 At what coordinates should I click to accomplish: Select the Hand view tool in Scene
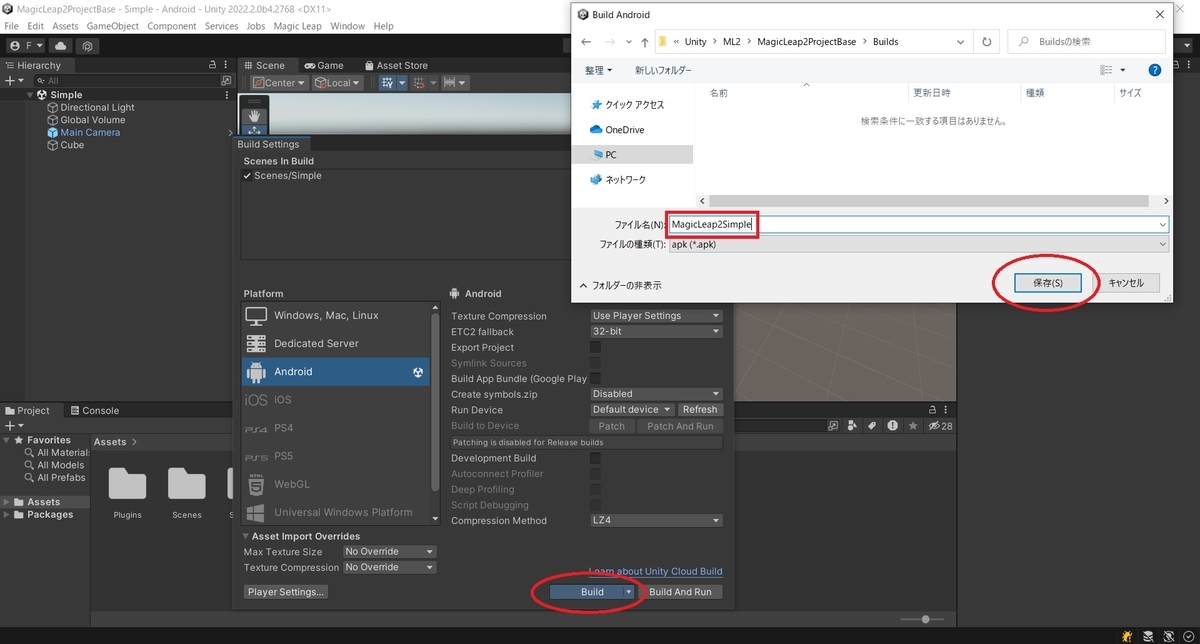254,114
